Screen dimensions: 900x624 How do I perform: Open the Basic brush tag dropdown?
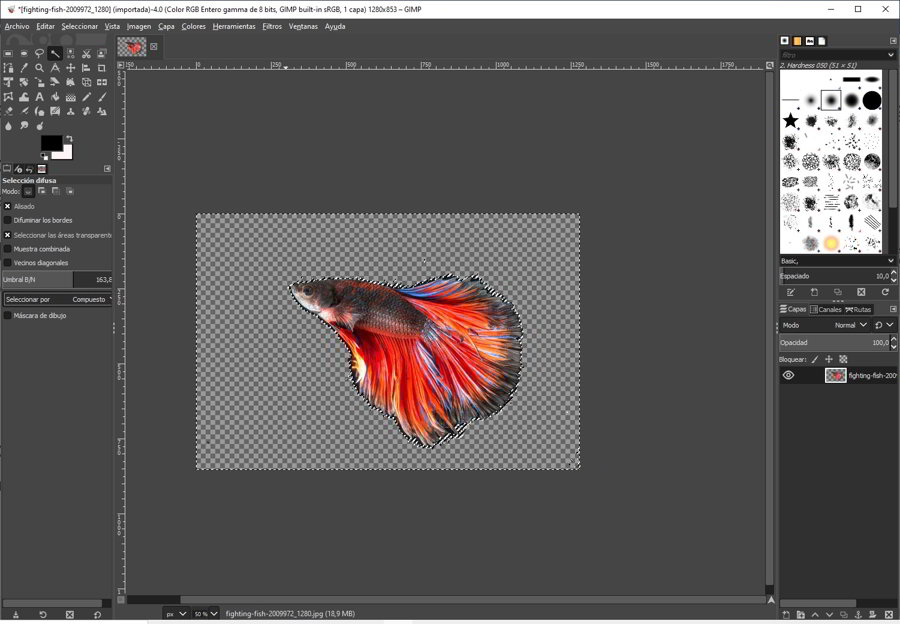click(837, 260)
